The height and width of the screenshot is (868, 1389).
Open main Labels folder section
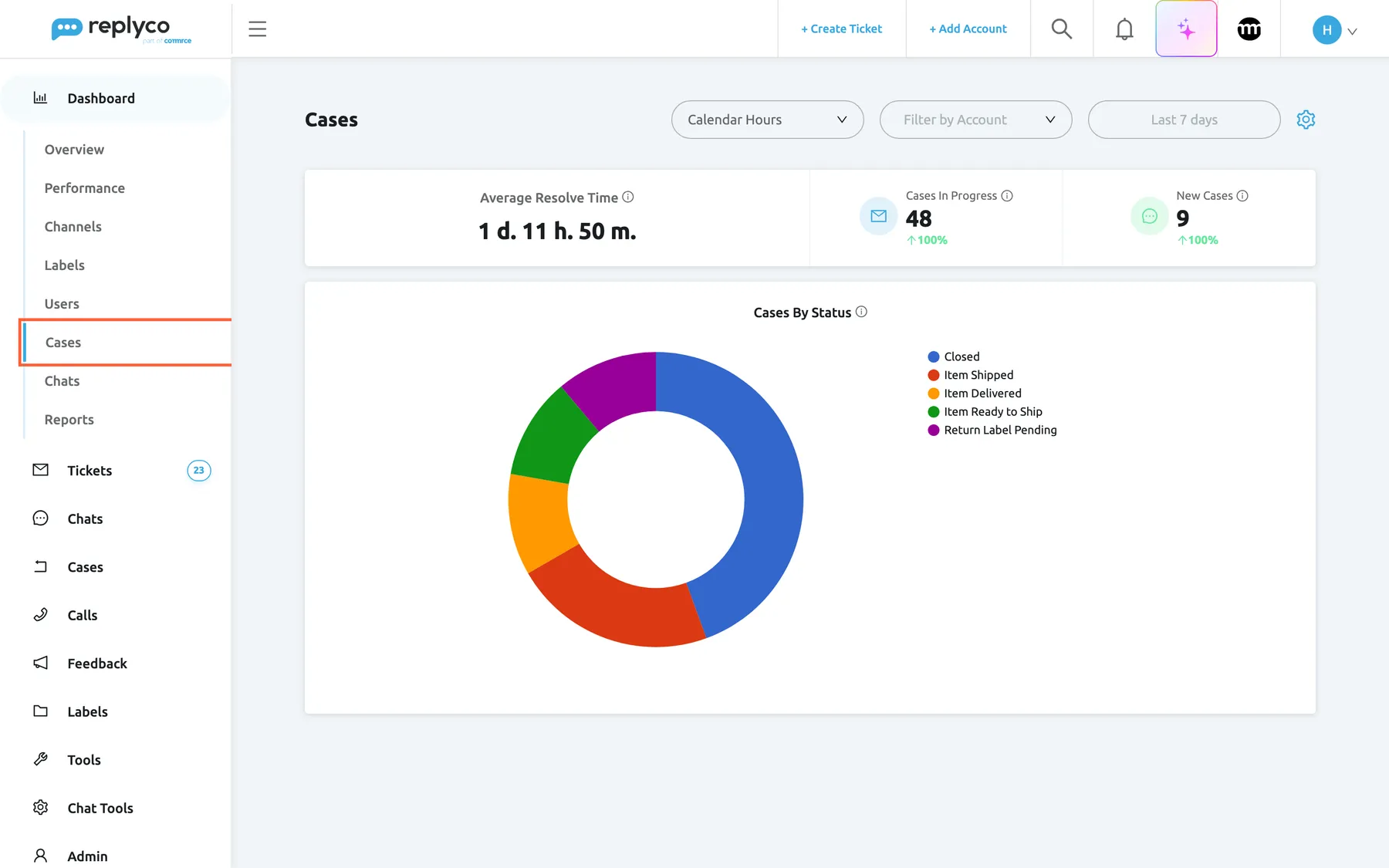point(87,711)
